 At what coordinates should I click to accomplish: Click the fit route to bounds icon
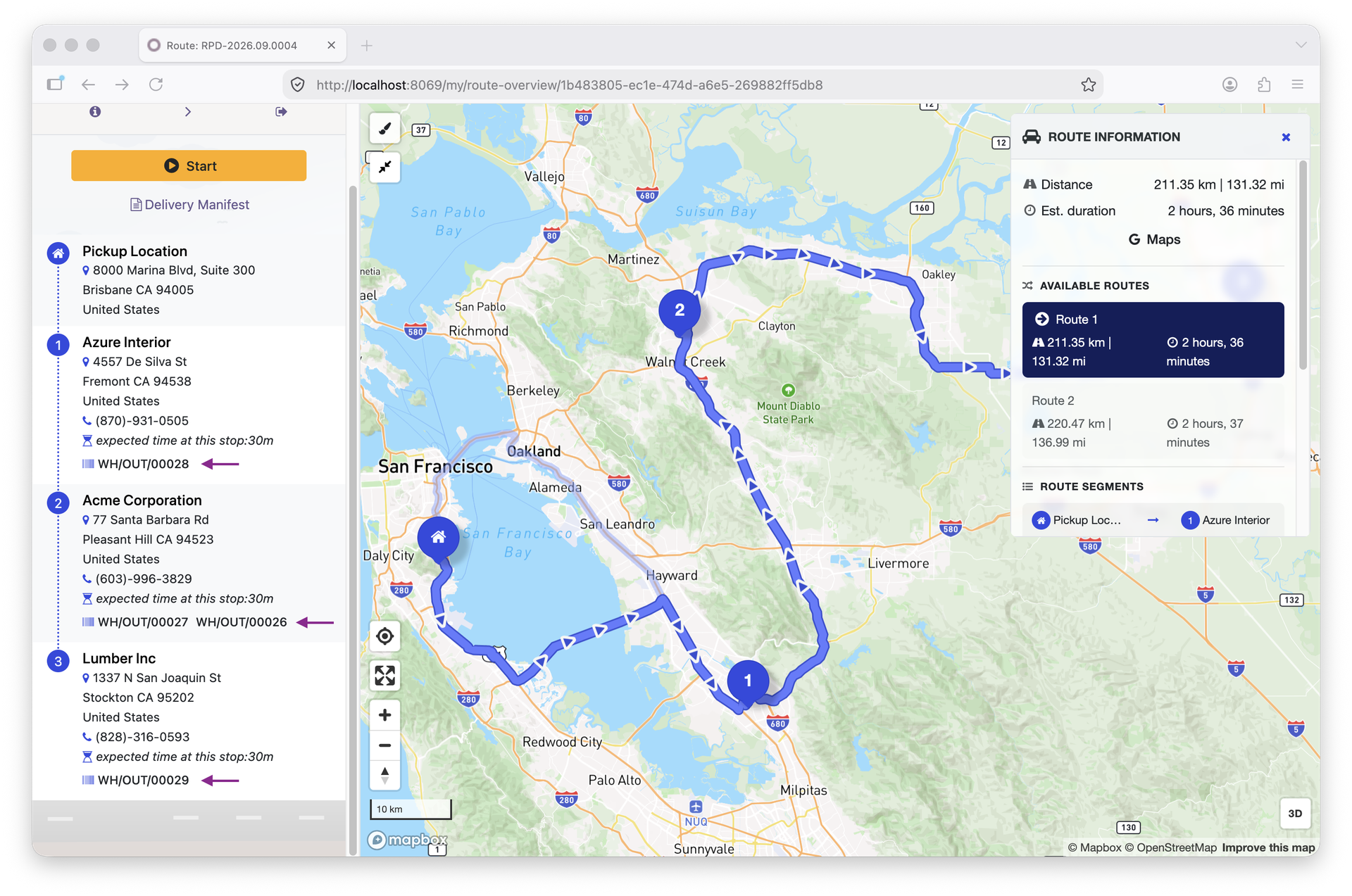click(x=384, y=676)
